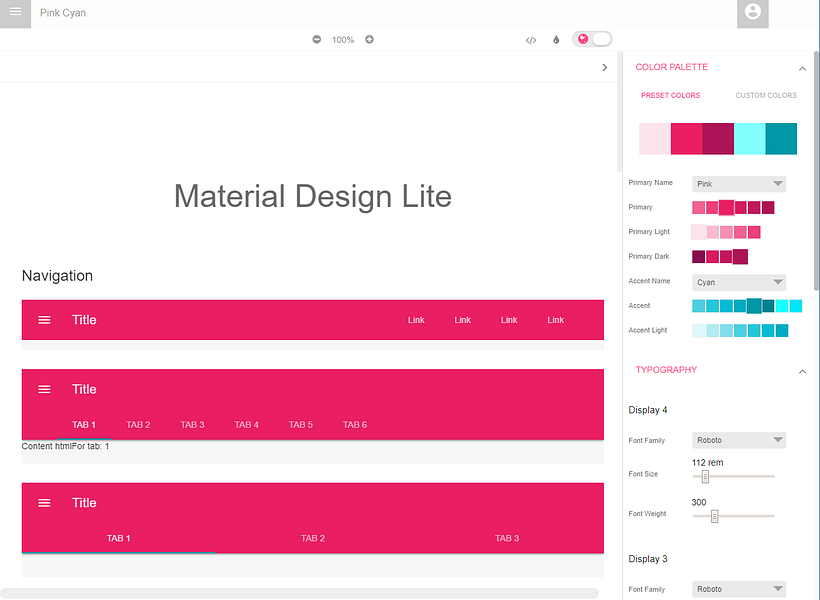Viewport: 820px width, 600px height.
Task: Click the Display 4 Font Size slider
Action: 733,477
